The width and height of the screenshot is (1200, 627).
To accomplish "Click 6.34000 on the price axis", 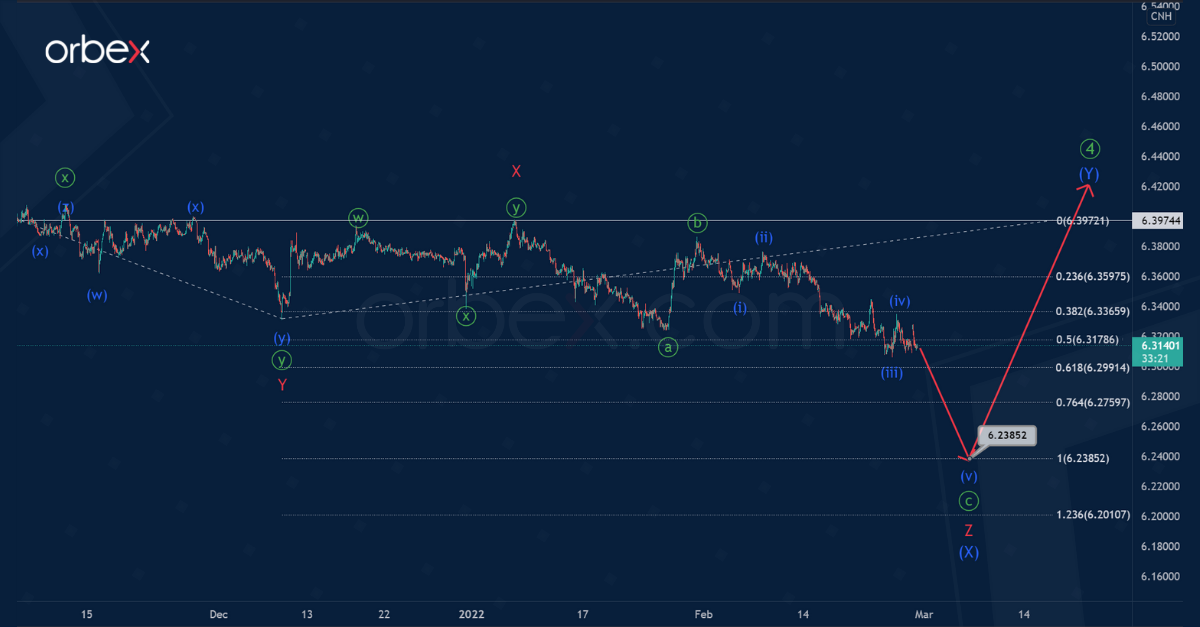I will pos(1161,307).
